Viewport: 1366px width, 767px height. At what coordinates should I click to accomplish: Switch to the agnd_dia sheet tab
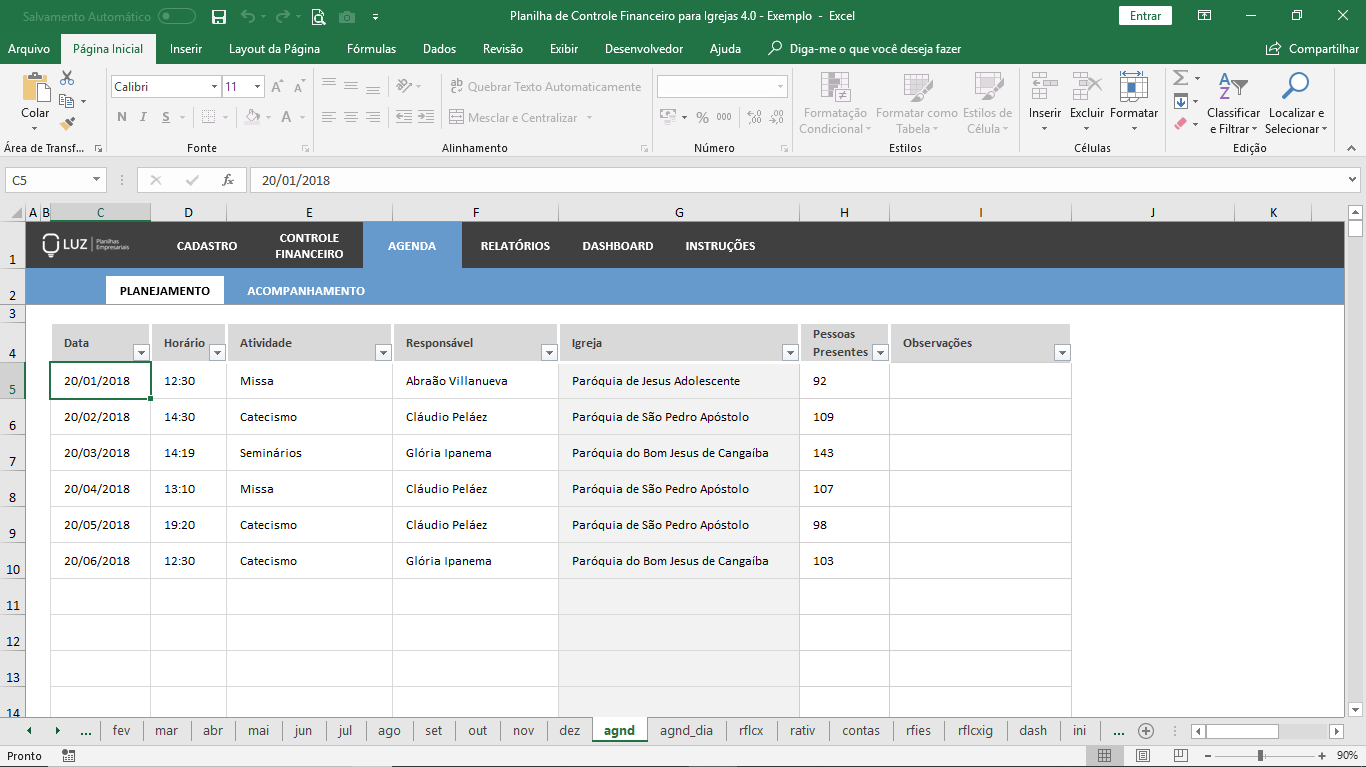click(x=686, y=731)
